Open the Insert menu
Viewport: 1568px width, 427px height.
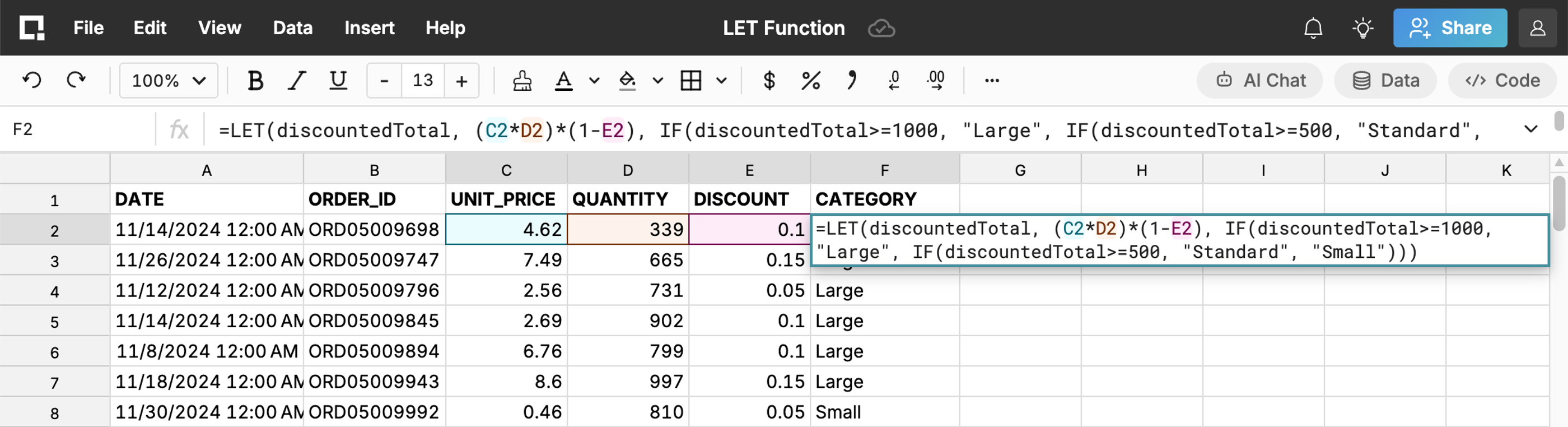(x=370, y=28)
